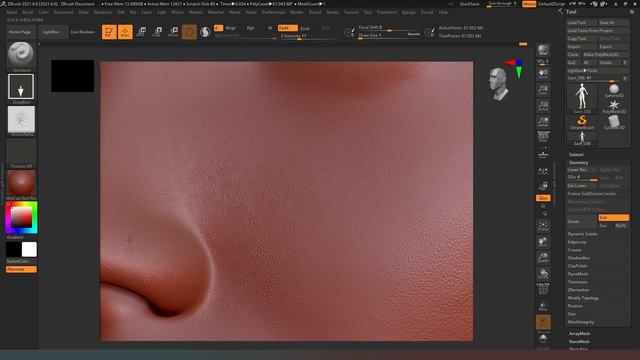
Task: Click the Divide button
Action: tap(582, 222)
